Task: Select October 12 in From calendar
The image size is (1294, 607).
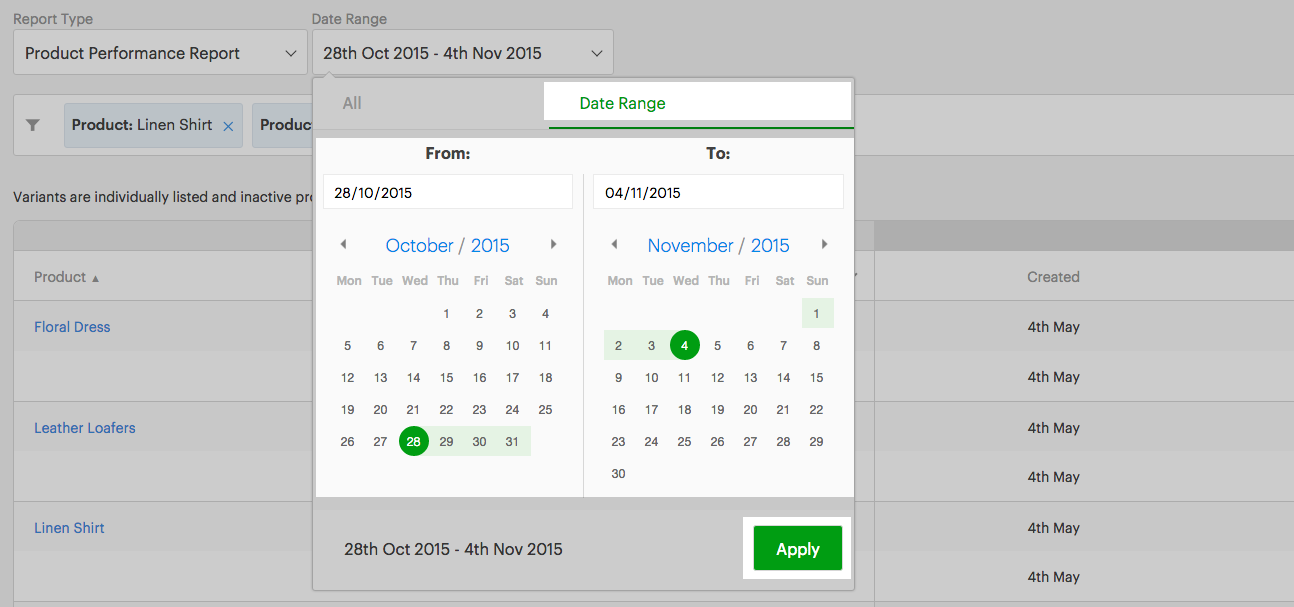Action: (348, 378)
